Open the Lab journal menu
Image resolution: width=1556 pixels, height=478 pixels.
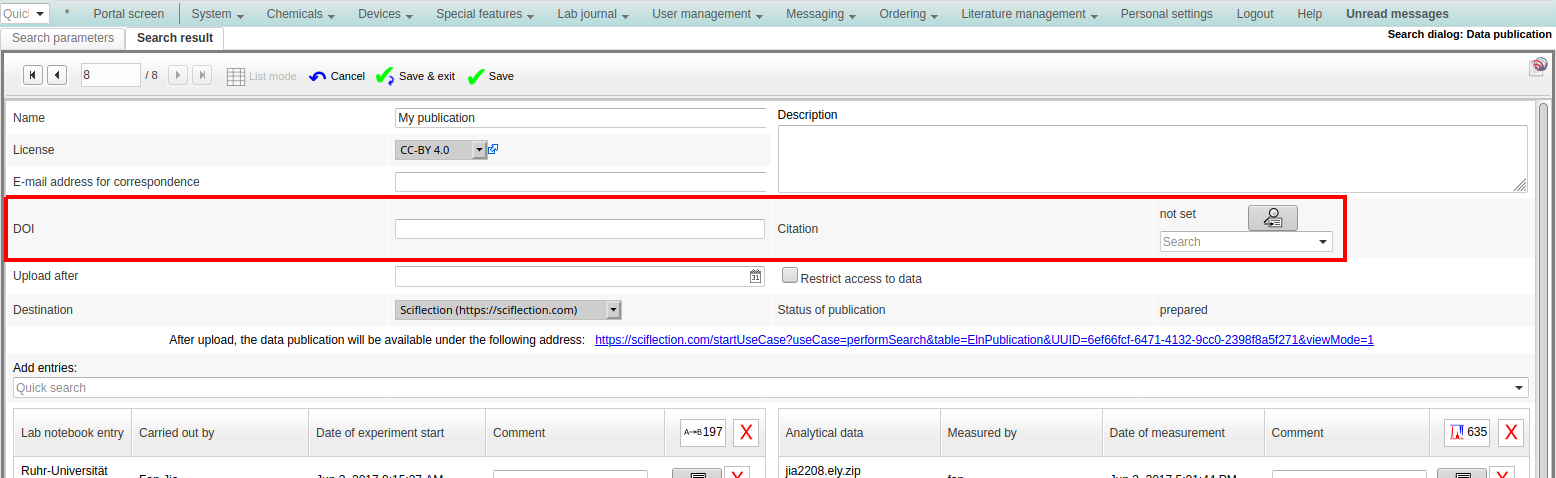(x=593, y=14)
